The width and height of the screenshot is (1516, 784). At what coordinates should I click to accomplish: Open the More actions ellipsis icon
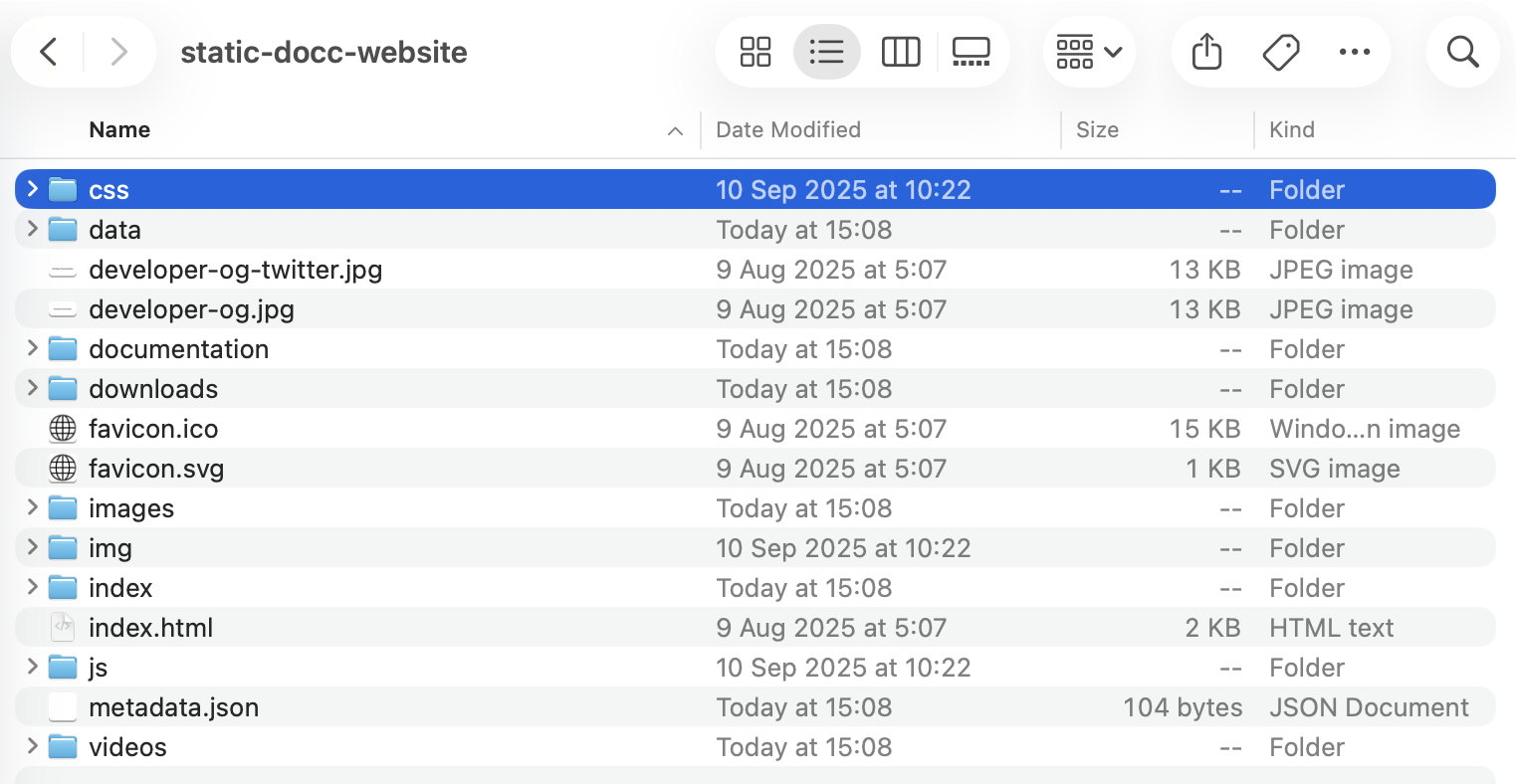pyautogui.click(x=1355, y=51)
